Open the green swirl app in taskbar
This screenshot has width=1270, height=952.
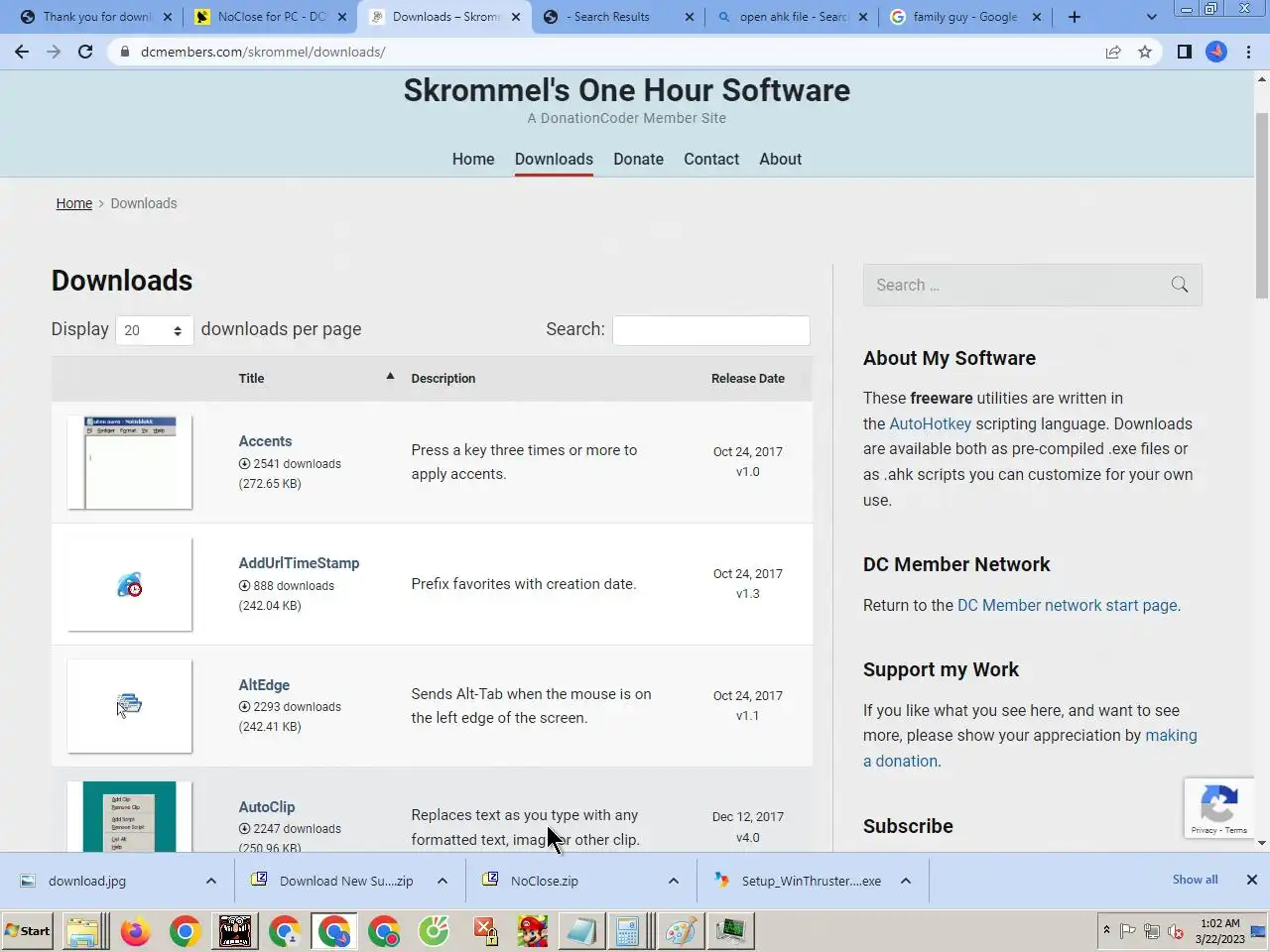pyautogui.click(x=434, y=931)
